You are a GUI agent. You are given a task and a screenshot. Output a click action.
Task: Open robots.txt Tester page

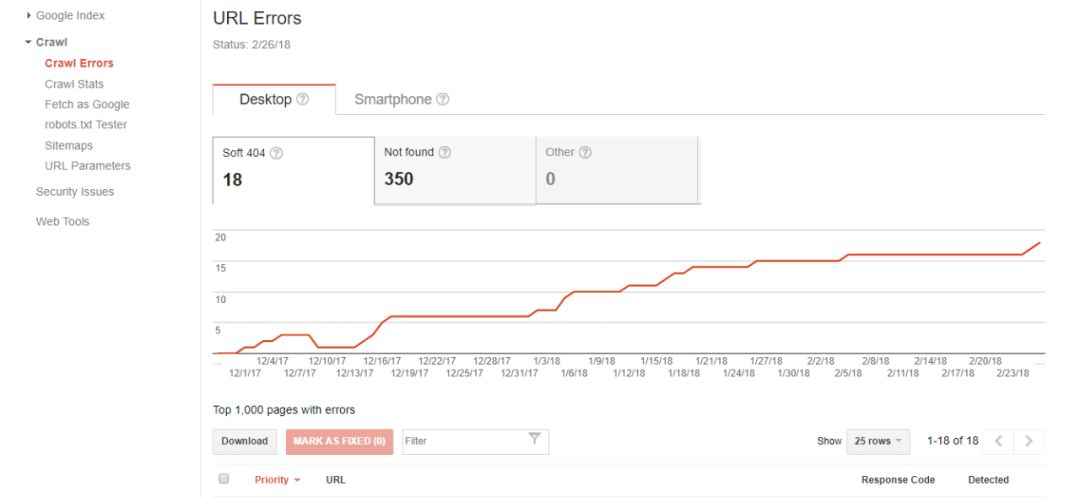(x=86, y=125)
